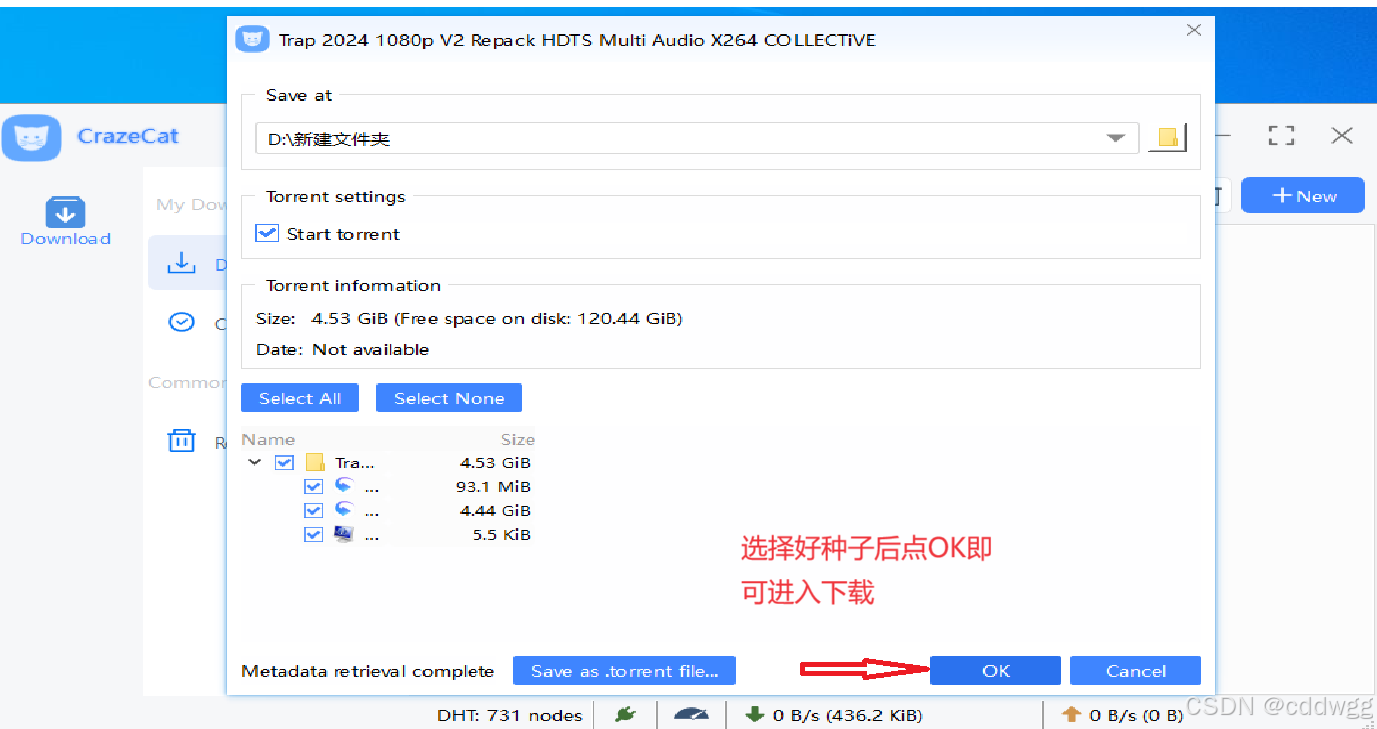
Task: Click the Name column header
Action: coord(268,439)
